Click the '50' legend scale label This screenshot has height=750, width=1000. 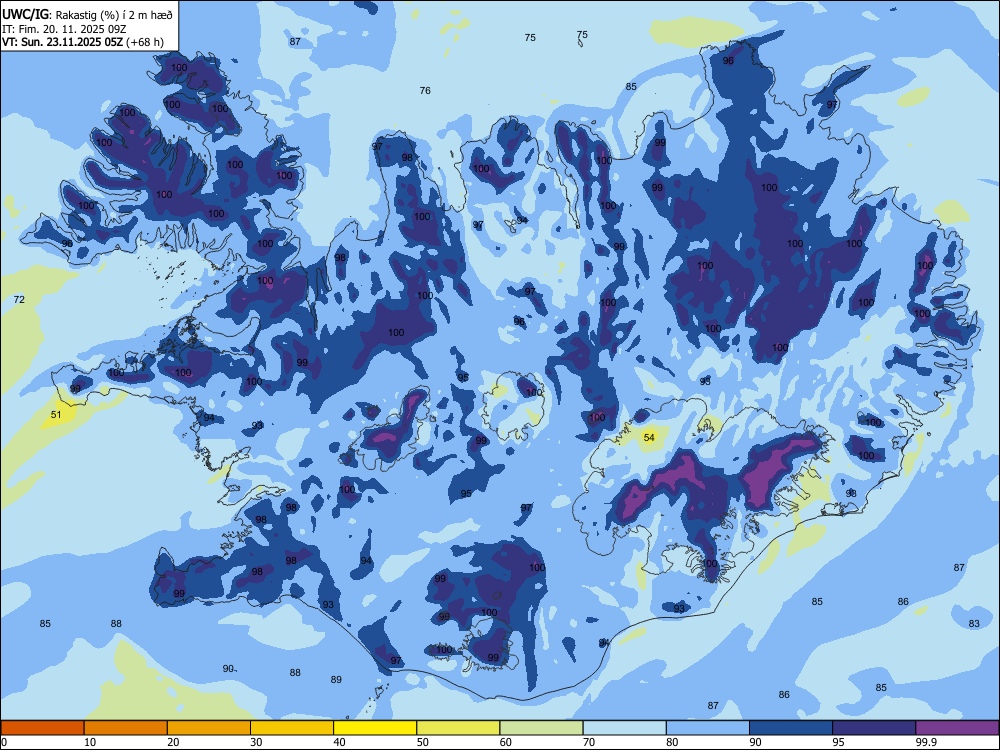click(x=422, y=742)
